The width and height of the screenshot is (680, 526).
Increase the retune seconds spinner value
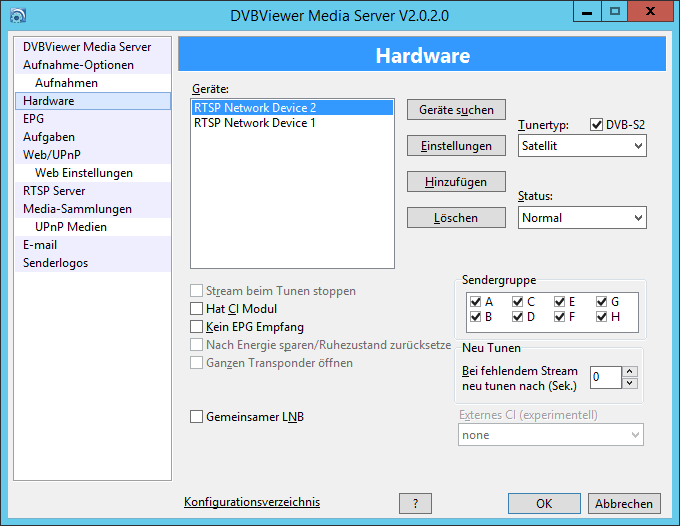click(630, 371)
